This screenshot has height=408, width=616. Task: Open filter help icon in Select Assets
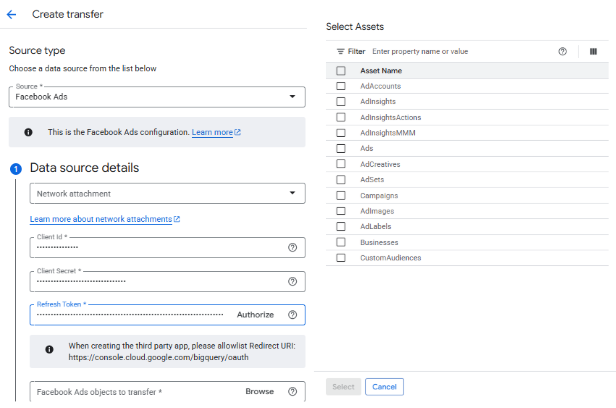(563, 51)
